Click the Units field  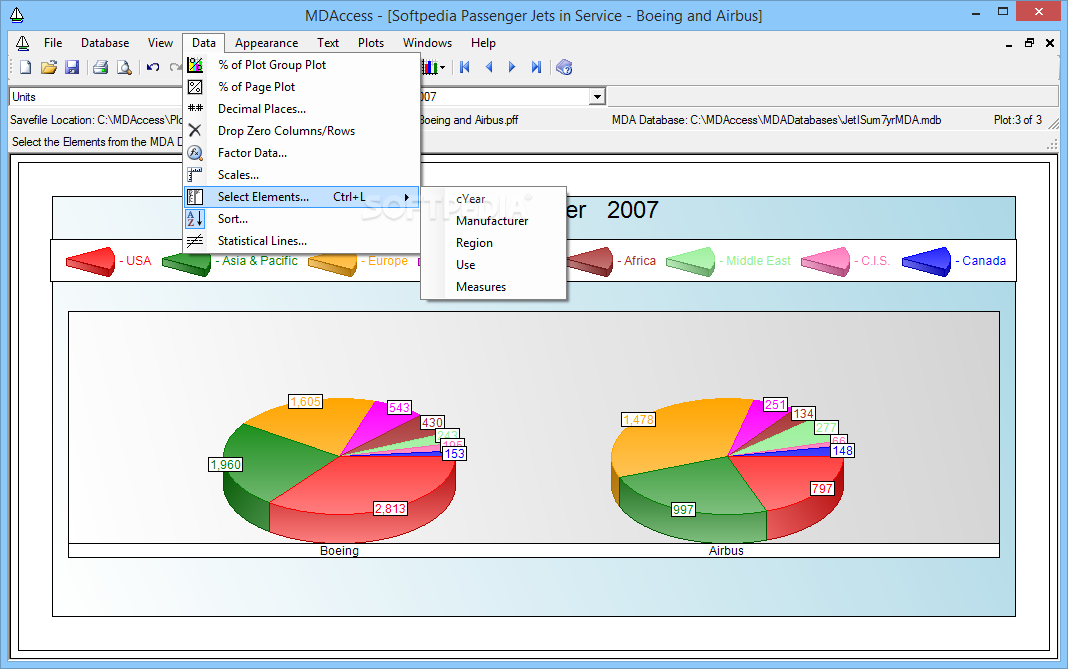(95, 97)
